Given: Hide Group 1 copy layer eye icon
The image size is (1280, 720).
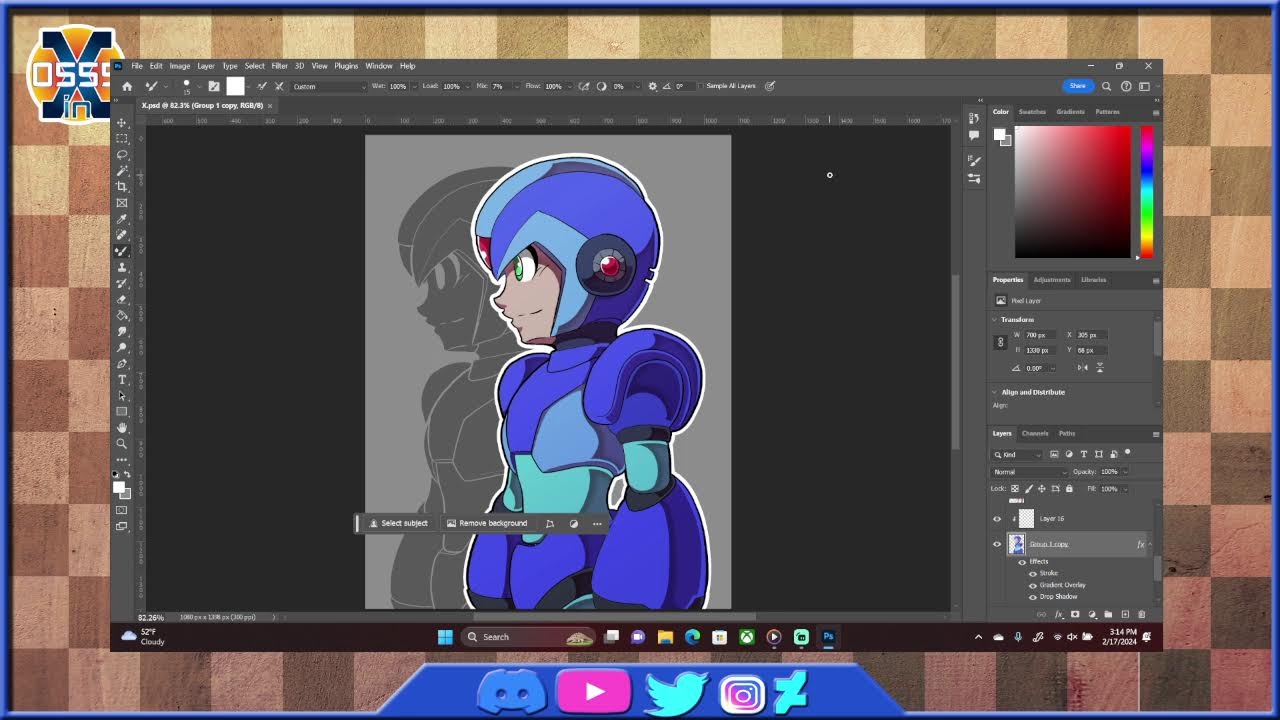Looking at the screenshot, I should 996,544.
